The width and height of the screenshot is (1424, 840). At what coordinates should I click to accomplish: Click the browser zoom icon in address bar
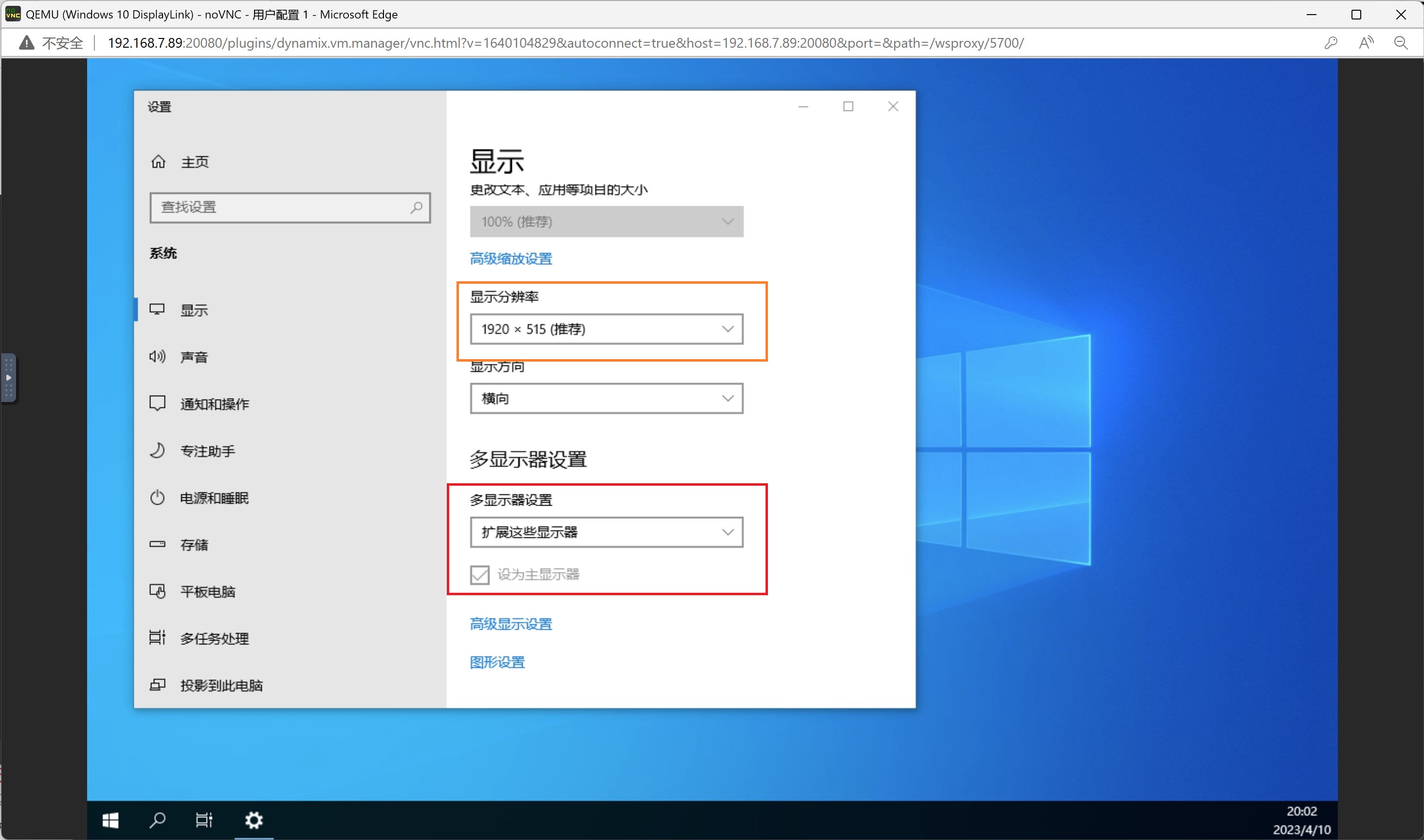[x=1401, y=43]
